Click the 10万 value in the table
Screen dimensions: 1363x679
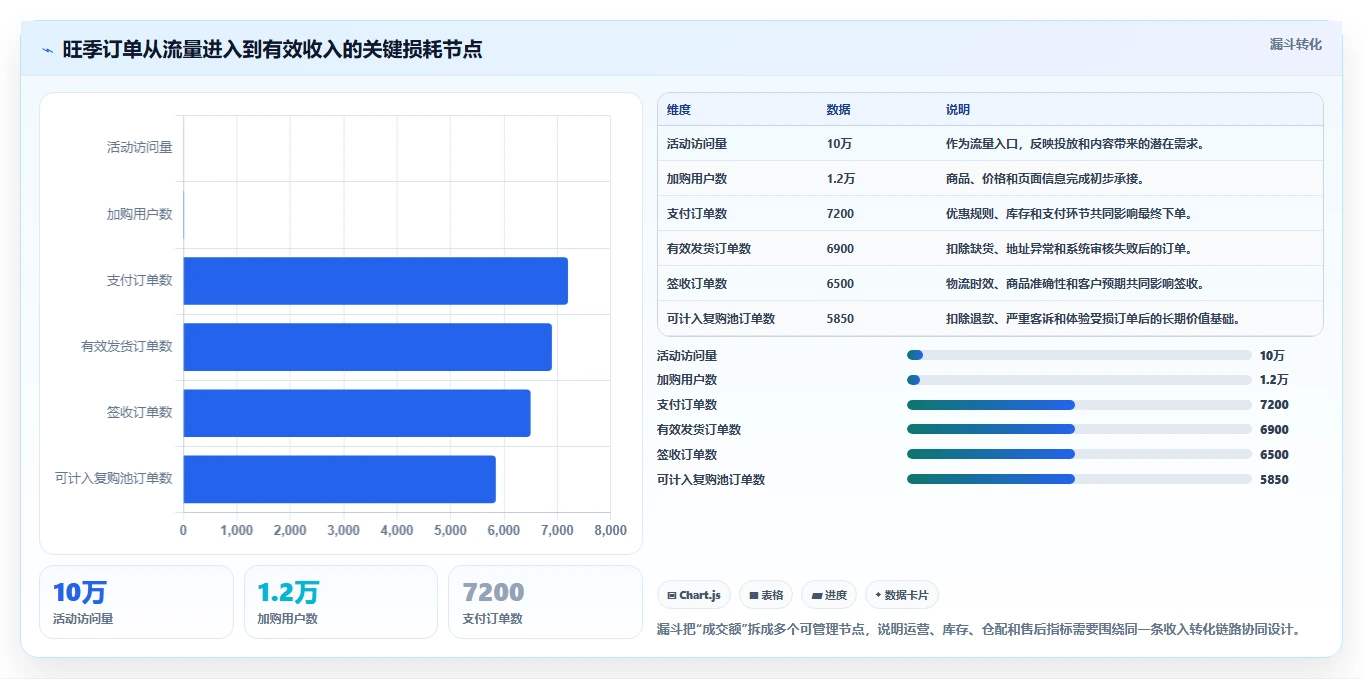click(x=839, y=144)
